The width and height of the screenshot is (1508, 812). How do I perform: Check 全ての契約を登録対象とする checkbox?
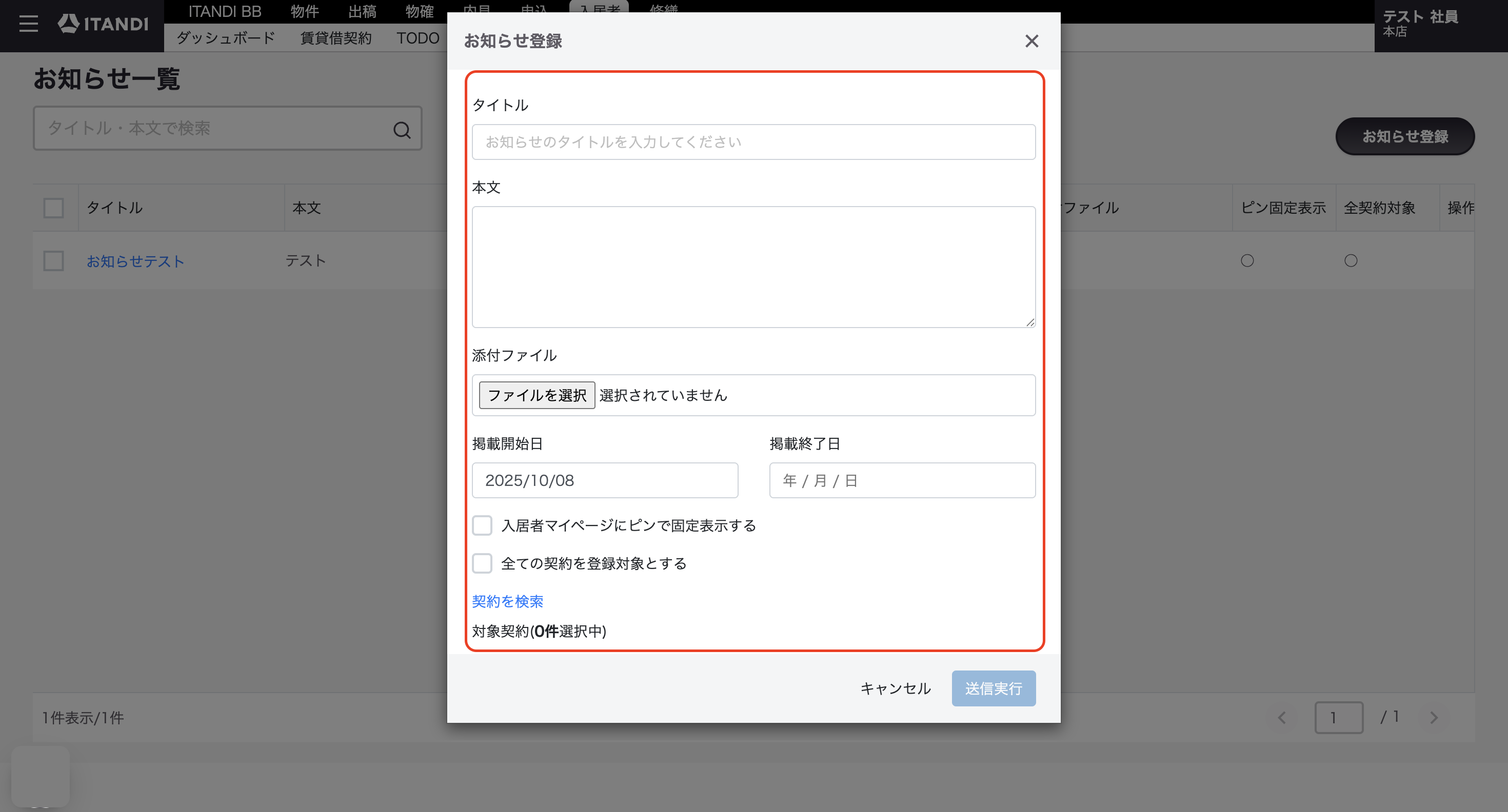482,563
